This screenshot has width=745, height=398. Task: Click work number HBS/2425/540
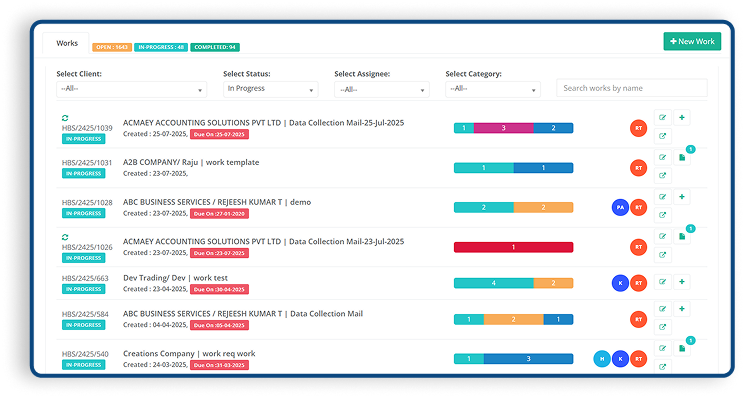pyautogui.click(x=85, y=354)
